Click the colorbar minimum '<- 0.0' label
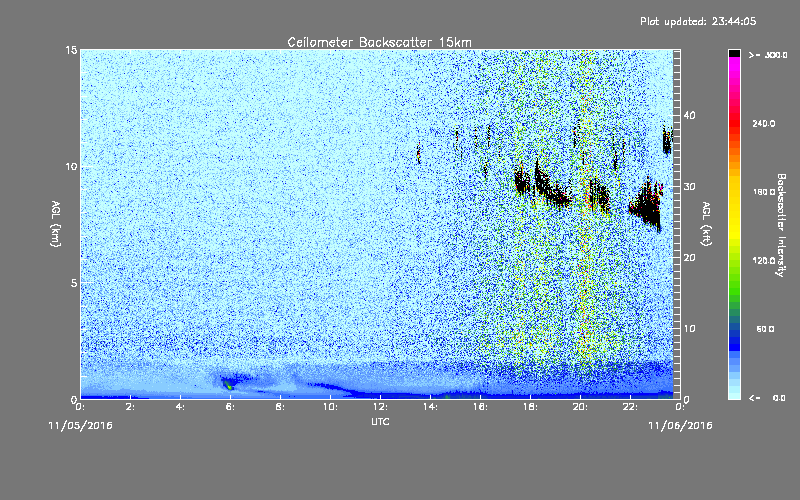The height and width of the screenshot is (500, 800). click(x=767, y=398)
